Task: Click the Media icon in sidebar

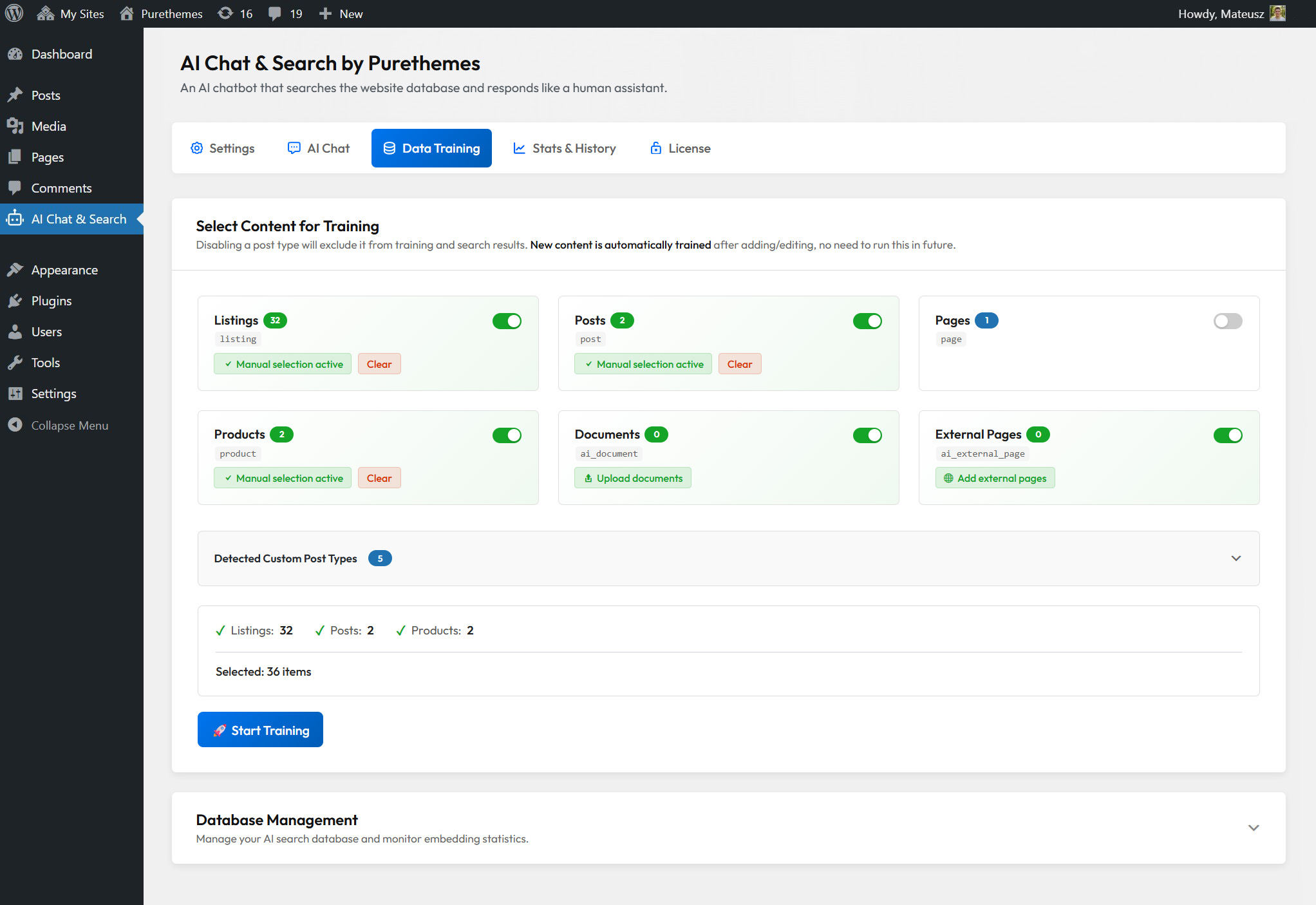Action: [15, 126]
